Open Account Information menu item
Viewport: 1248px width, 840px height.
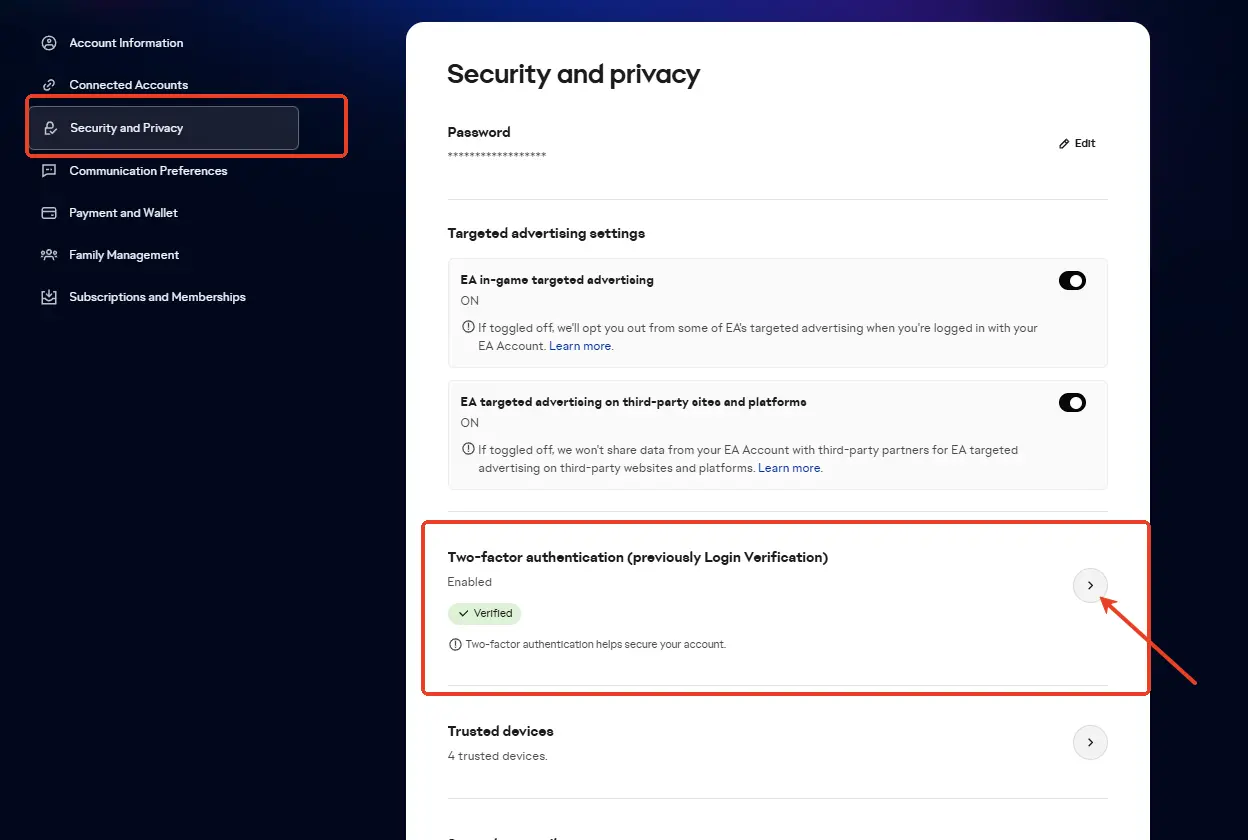pos(126,43)
